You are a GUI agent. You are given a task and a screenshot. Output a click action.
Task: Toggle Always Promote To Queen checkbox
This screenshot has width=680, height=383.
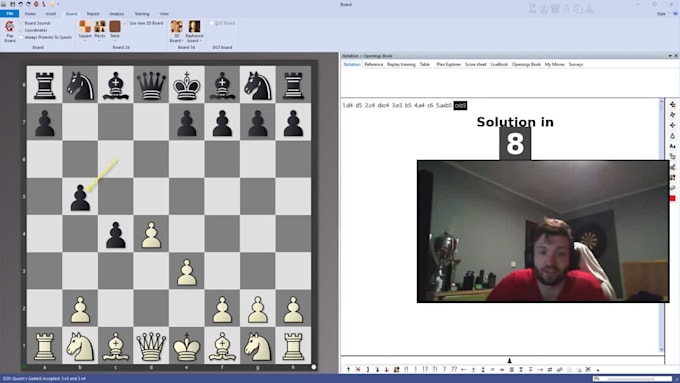tap(20, 37)
